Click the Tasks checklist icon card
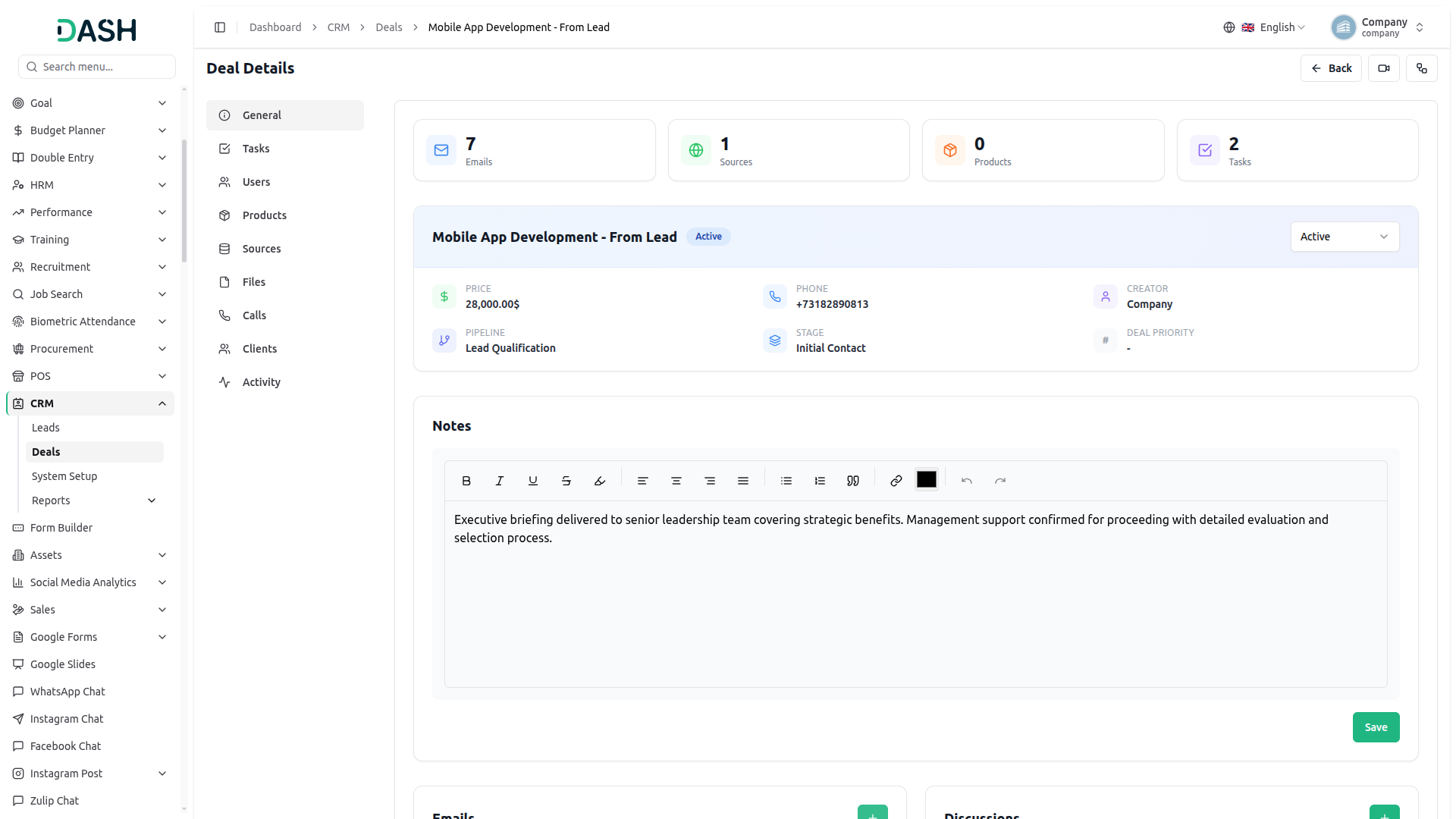This screenshot has width=1456, height=819. pos(1205,150)
